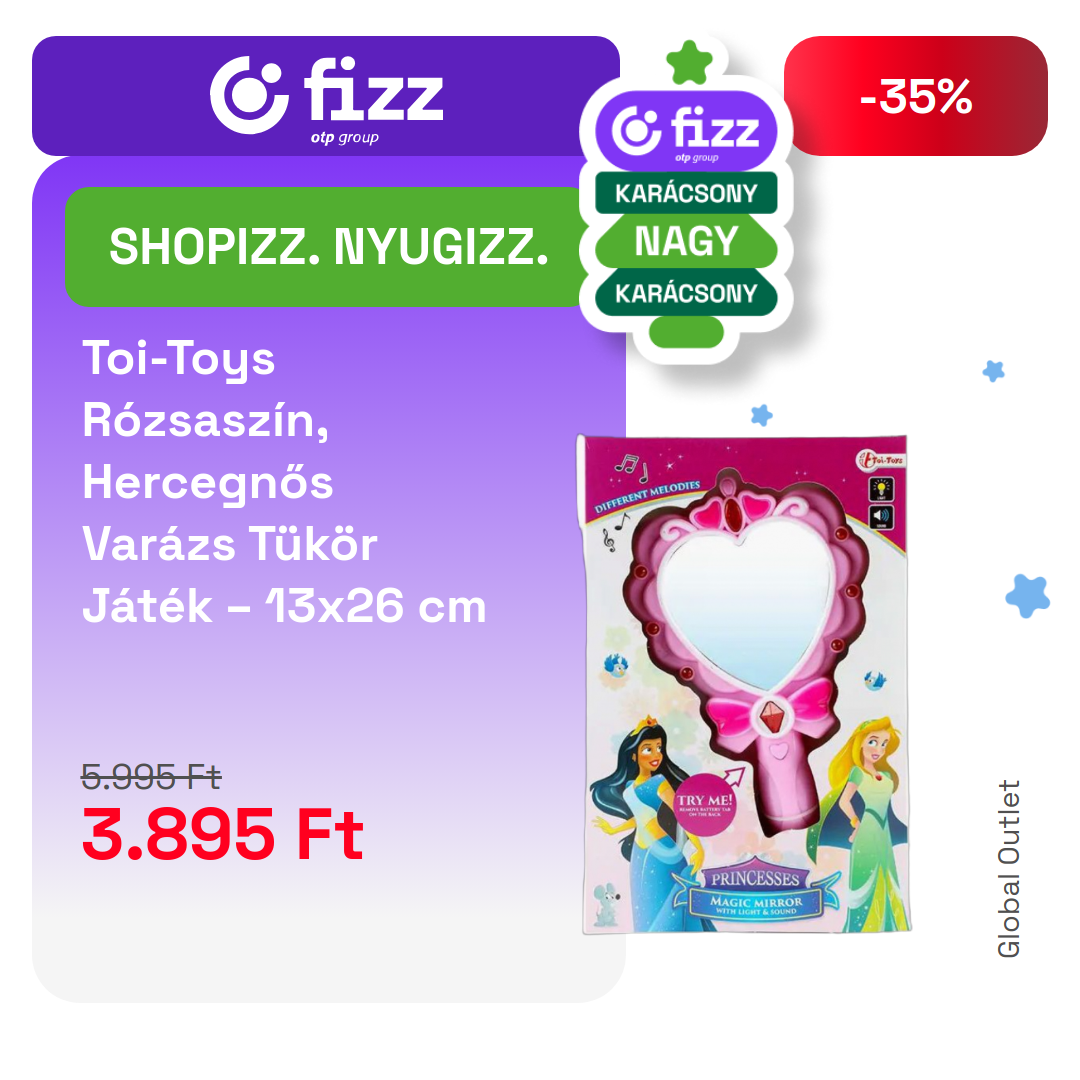Click the crossed-out 5.995 Ft original price
Viewport: 1080px width, 1080px height.
click(151, 778)
